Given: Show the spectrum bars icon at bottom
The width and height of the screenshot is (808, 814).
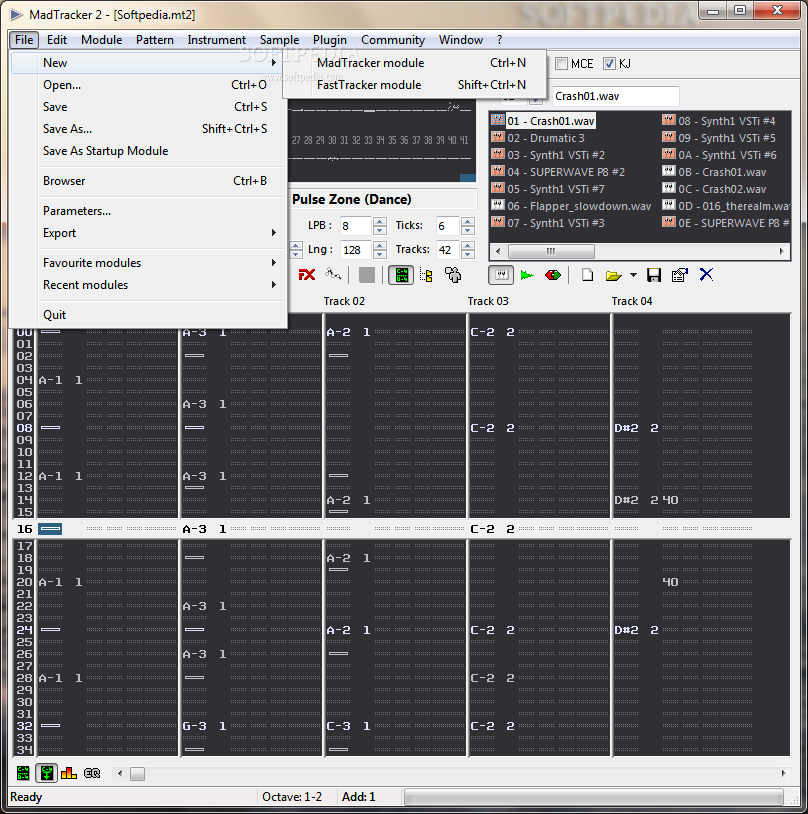Looking at the screenshot, I should pos(69,773).
